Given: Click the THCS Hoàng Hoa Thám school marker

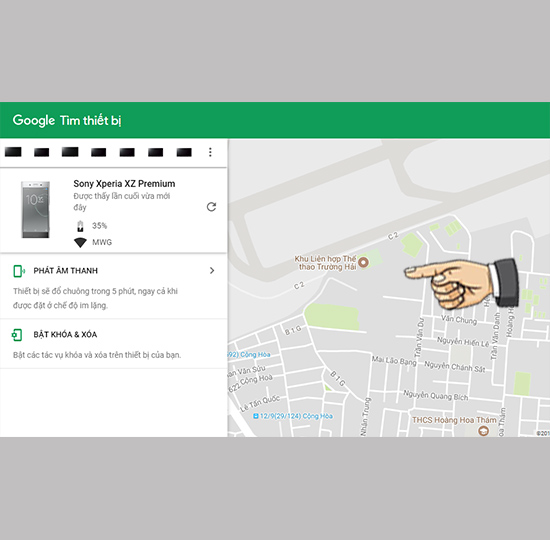Looking at the screenshot, I should click(x=484, y=430).
